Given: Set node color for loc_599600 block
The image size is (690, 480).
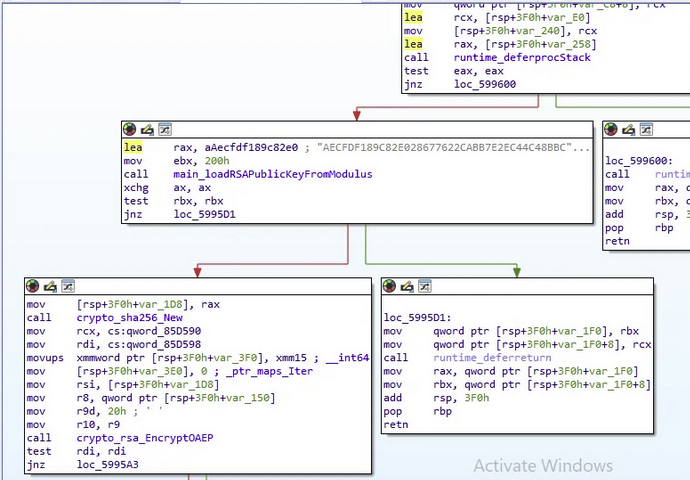Looking at the screenshot, I should [x=612, y=130].
